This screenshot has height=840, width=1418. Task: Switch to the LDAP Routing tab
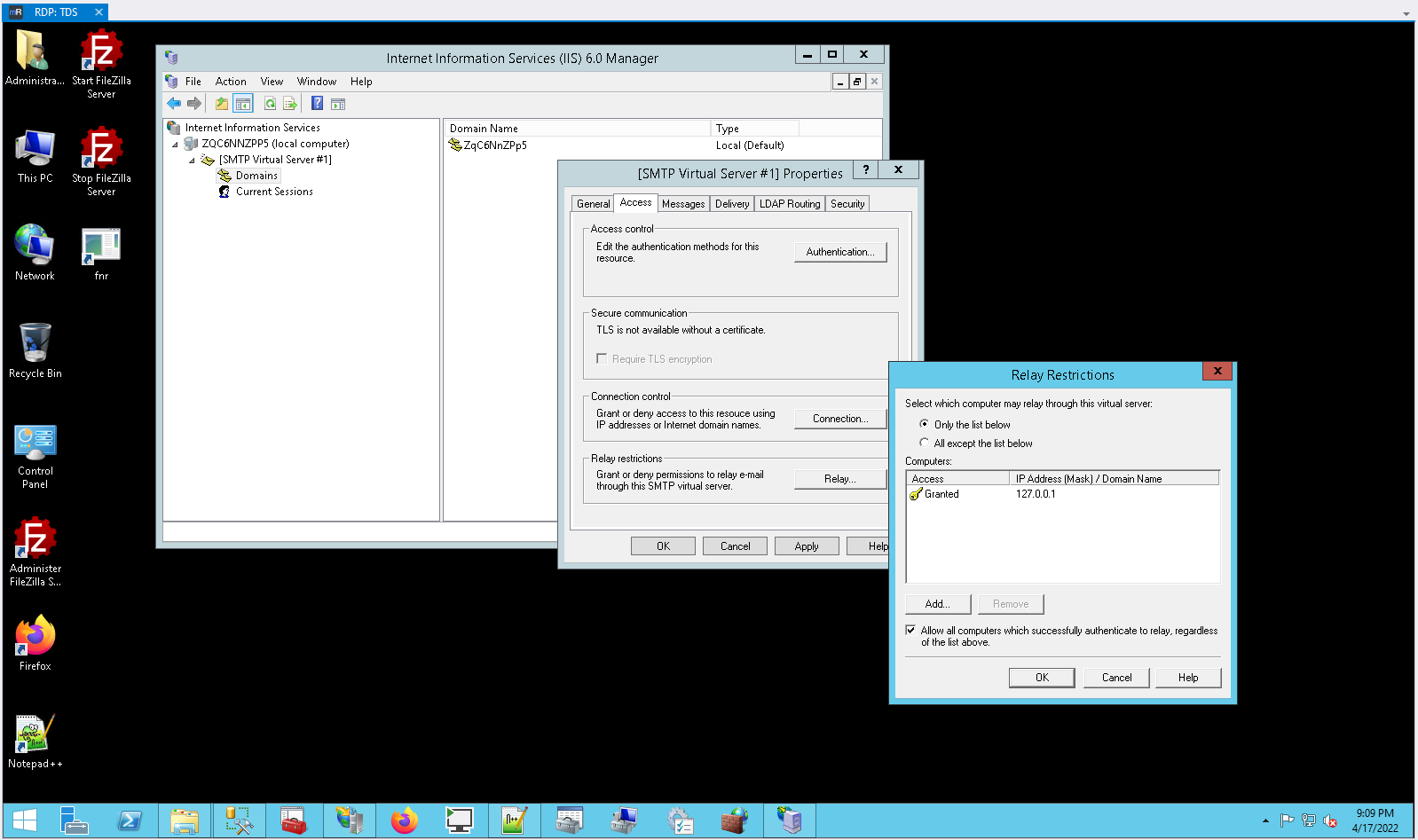tap(790, 204)
